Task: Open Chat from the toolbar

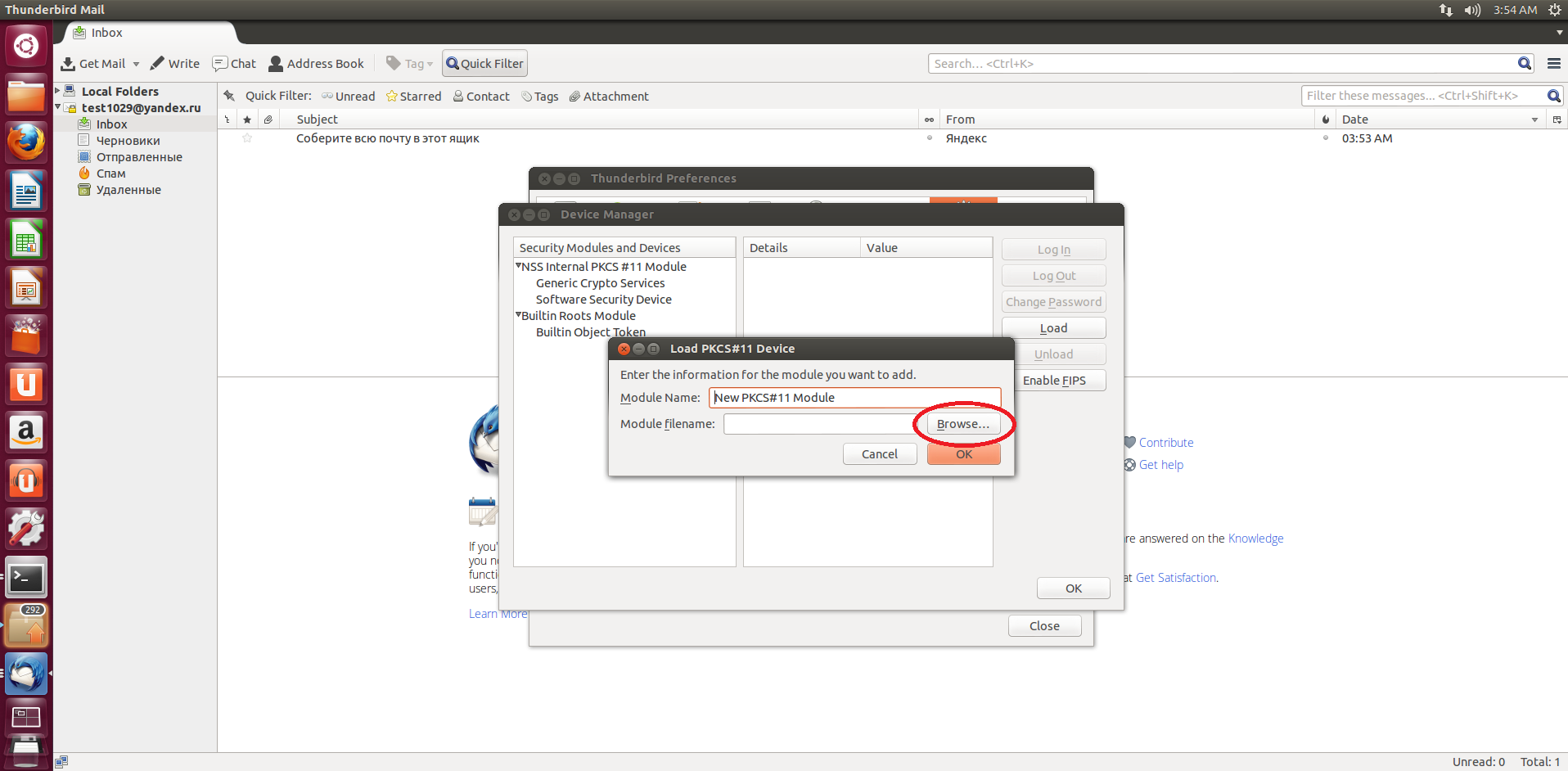Action: point(234,64)
